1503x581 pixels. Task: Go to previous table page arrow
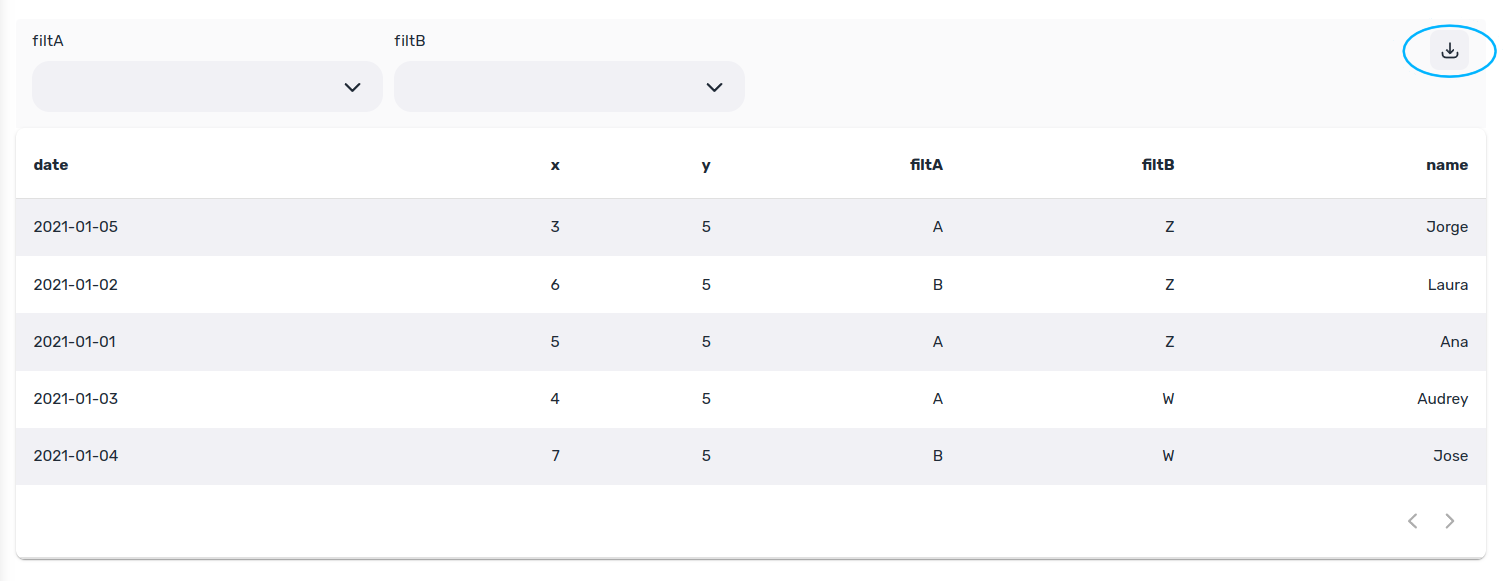(x=1412, y=521)
